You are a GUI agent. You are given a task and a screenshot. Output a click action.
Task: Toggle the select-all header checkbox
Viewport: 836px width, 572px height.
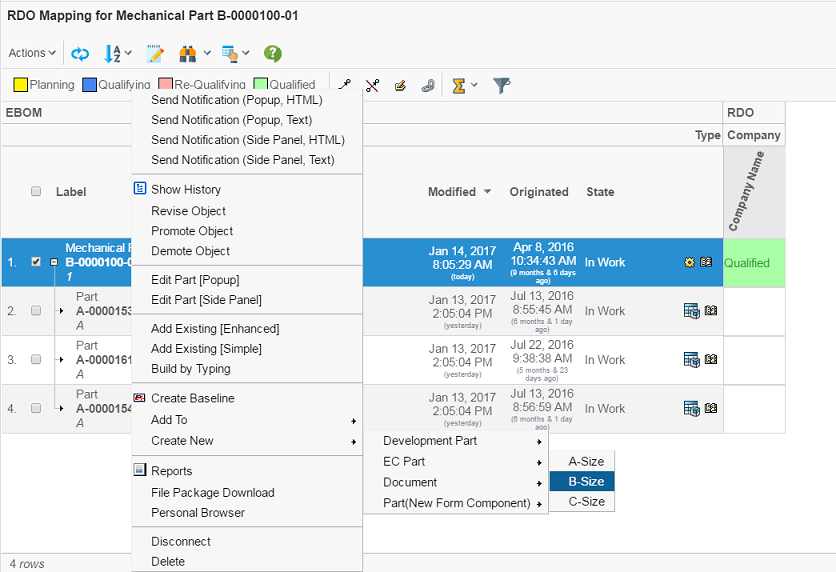click(x=36, y=192)
